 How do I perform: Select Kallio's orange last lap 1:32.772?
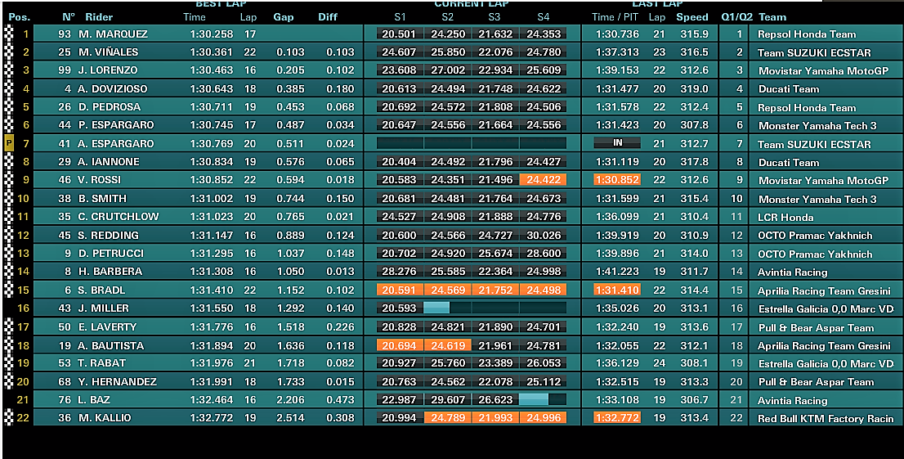click(617, 418)
